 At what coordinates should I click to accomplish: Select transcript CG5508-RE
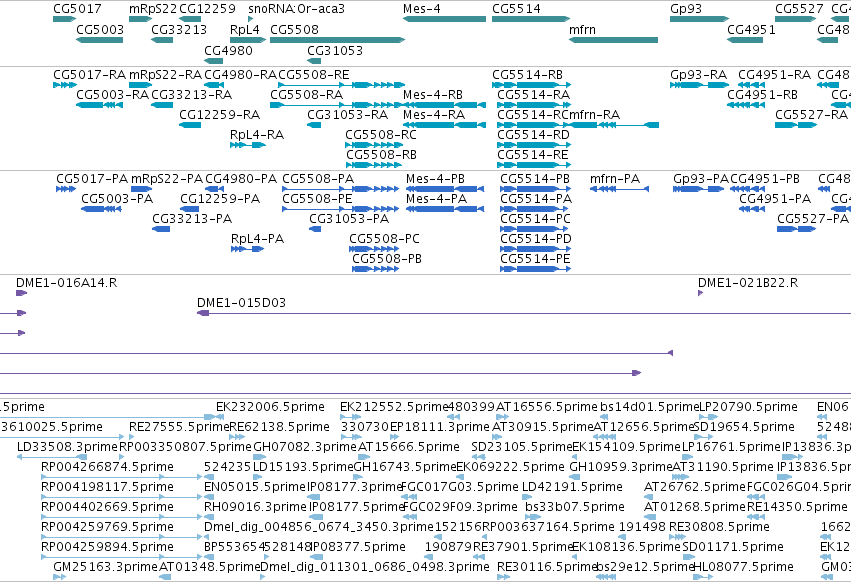[341, 85]
